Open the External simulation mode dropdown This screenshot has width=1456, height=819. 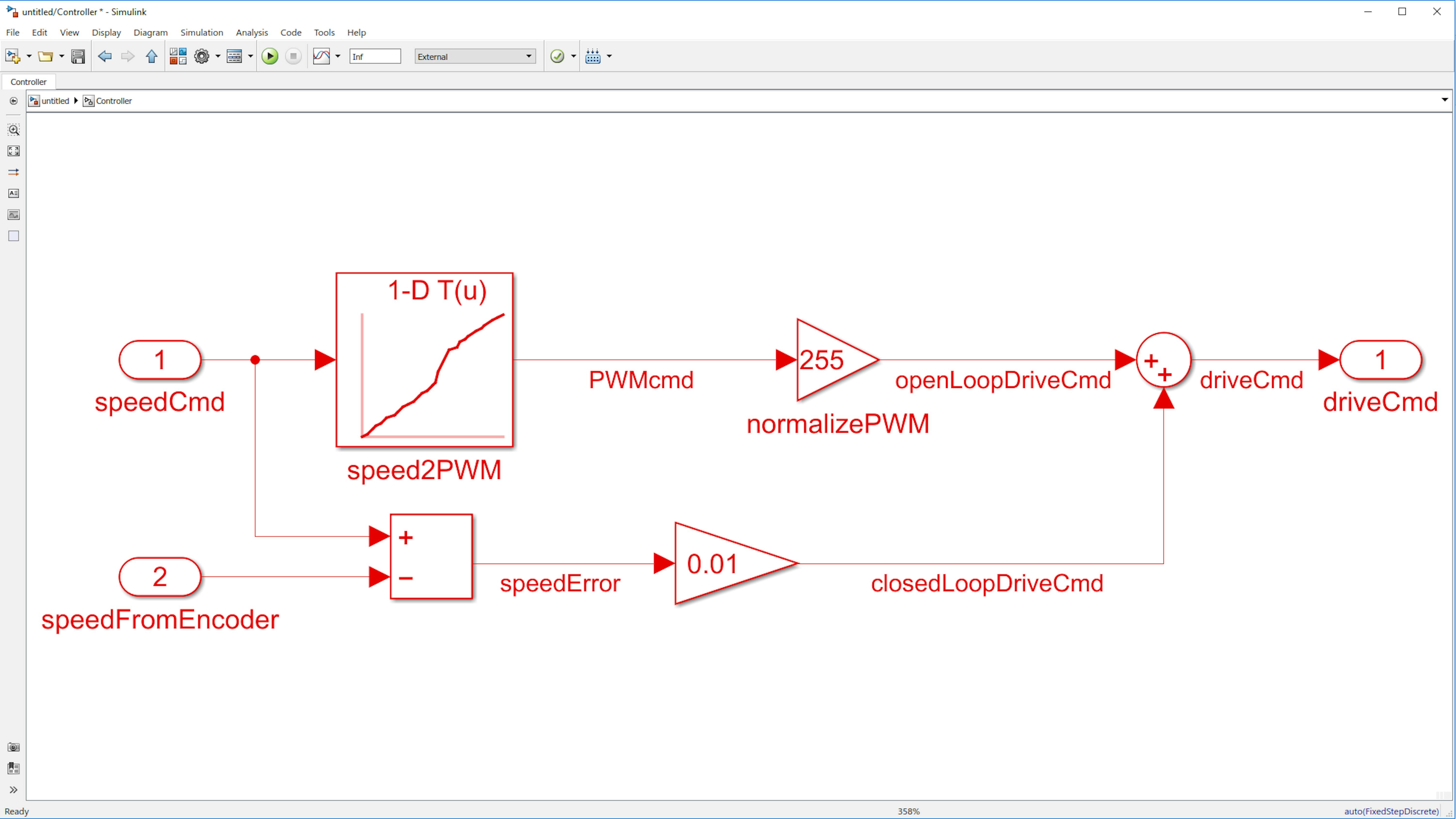[475, 56]
